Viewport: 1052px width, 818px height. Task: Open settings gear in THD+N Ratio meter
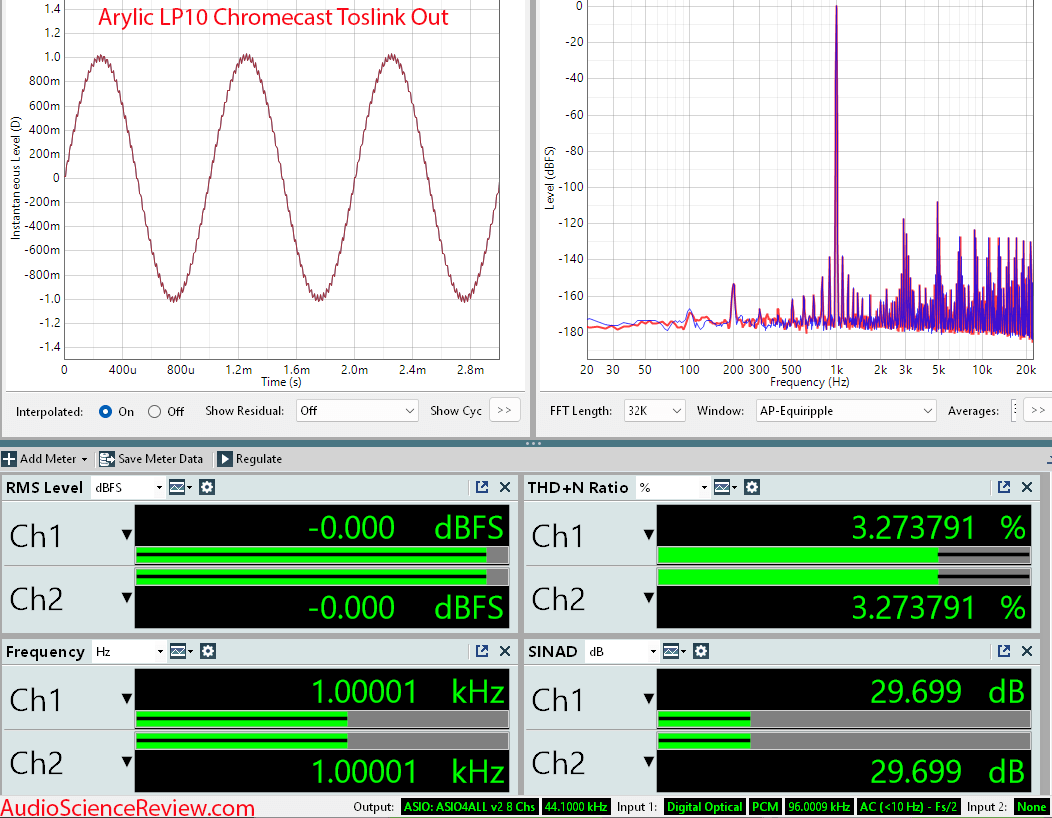click(752, 487)
